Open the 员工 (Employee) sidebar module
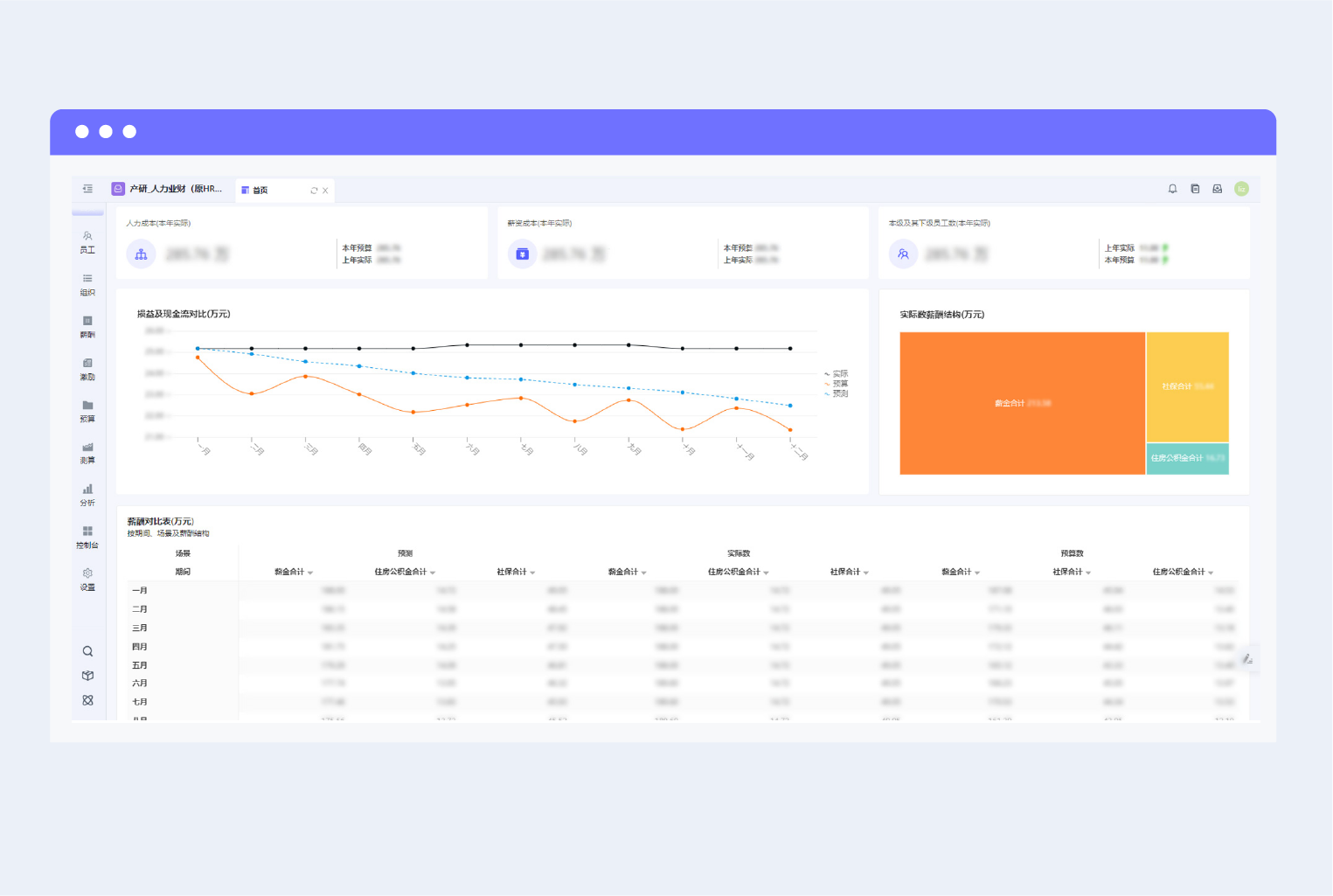Image resolution: width=1333 pixels, height=896 pixels. click(87, 242)
